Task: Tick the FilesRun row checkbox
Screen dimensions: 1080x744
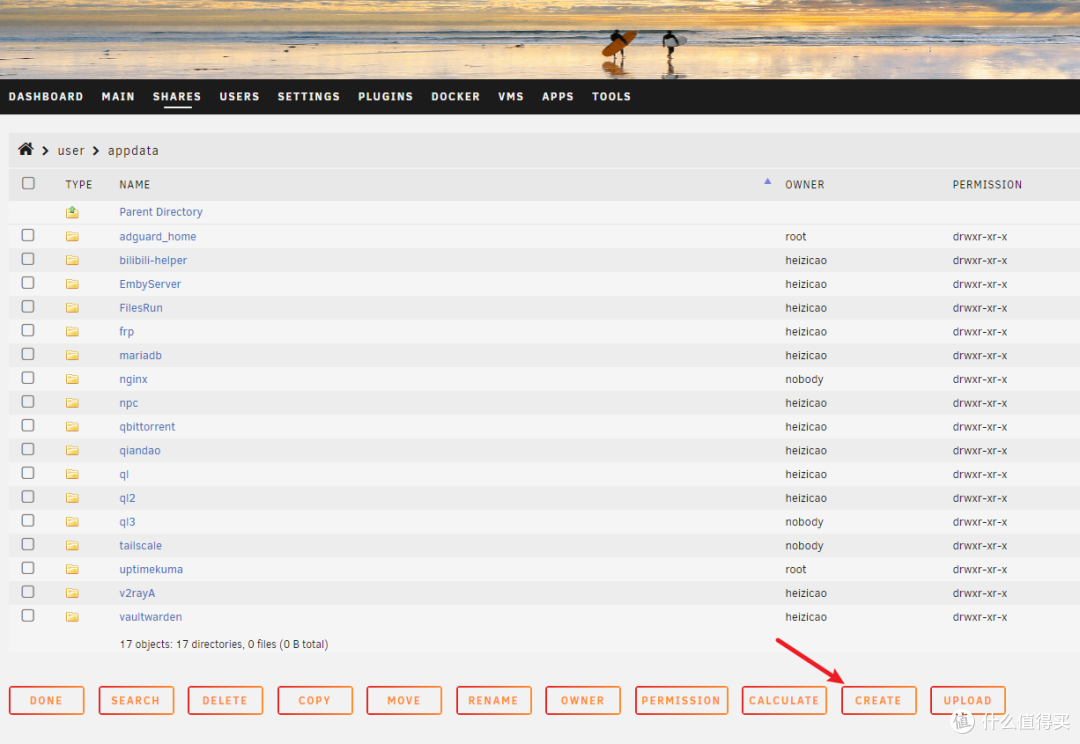Action: tap(28, 307)
